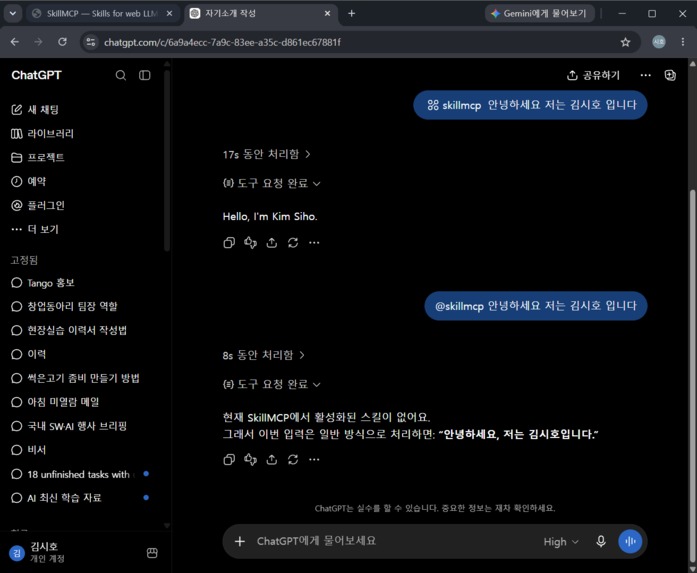Reload the current page
The image size is (697, 573).
pyautogui.click(x=62, y=42)
